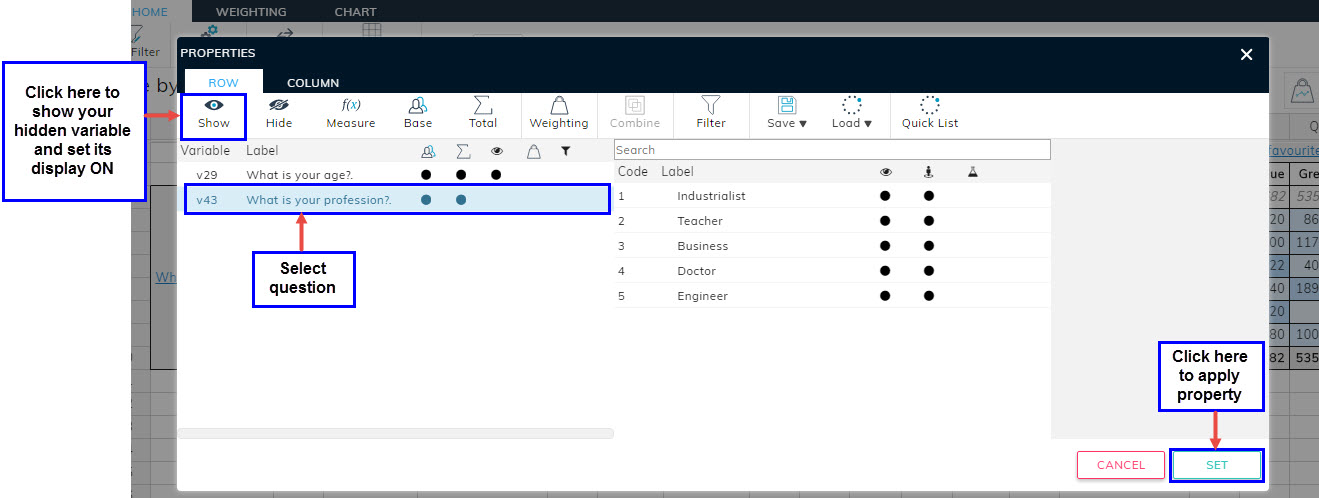Select the Teacher code row
This screenshot has width=1319, height=498.
[832, 221]
